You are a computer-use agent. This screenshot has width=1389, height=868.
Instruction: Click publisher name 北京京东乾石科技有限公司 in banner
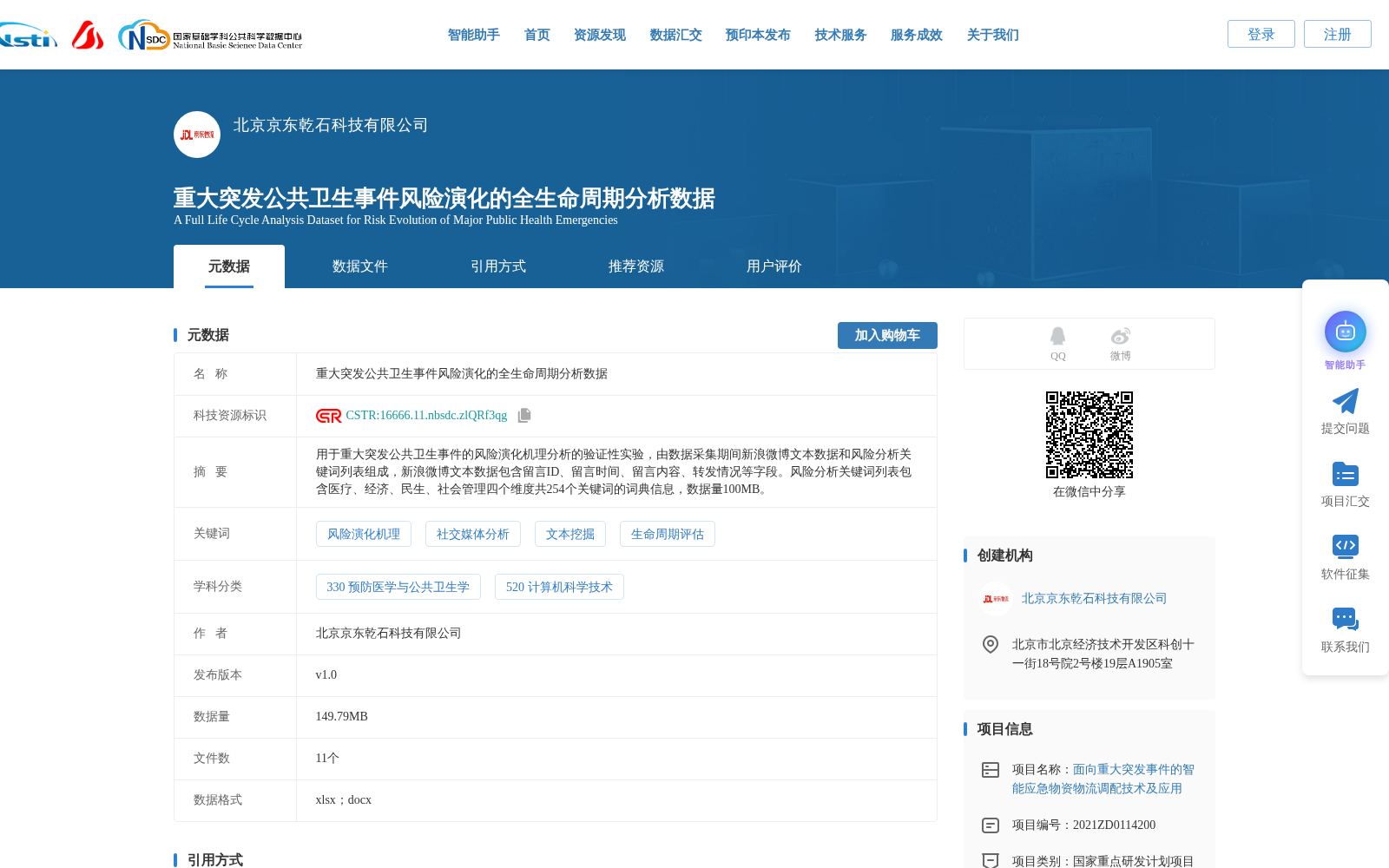tap(331, 125)
